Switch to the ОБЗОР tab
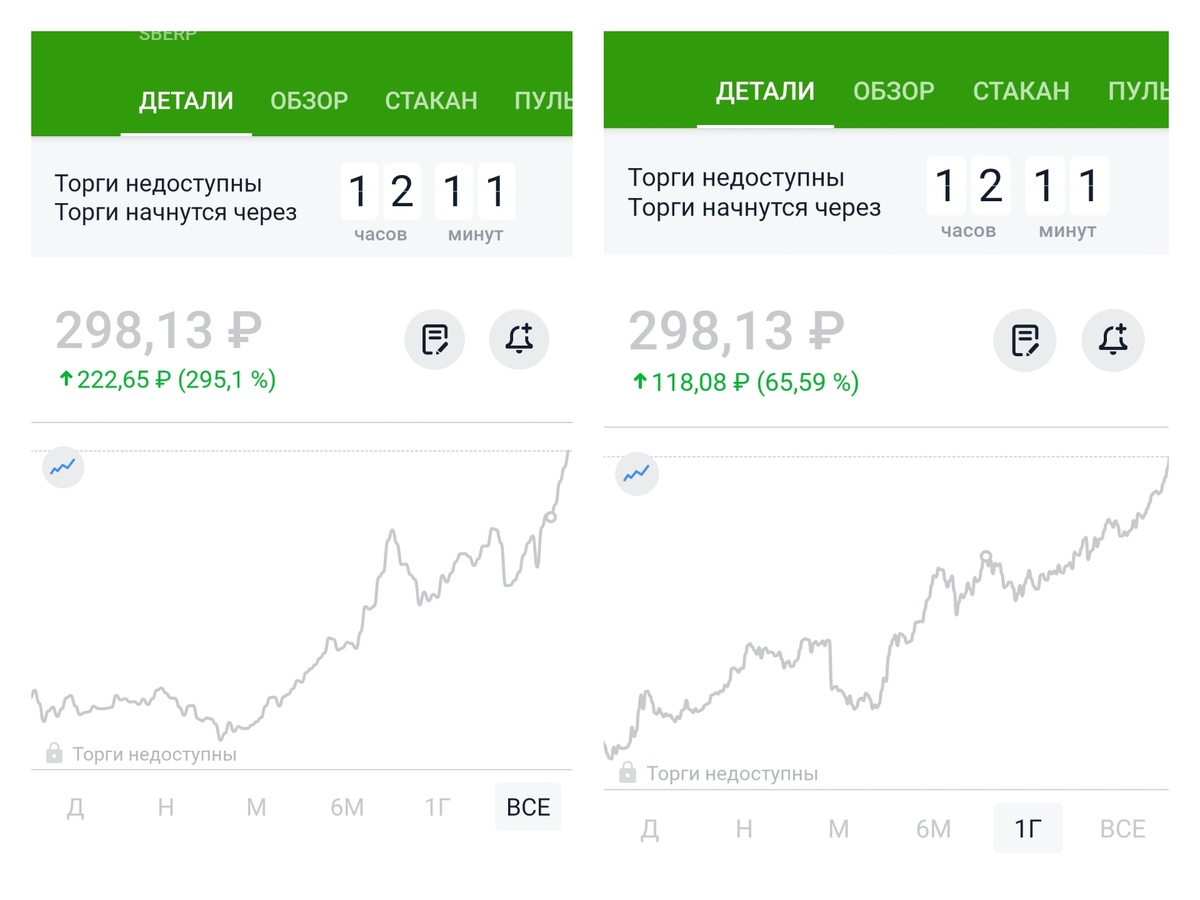 pos(308,100)
